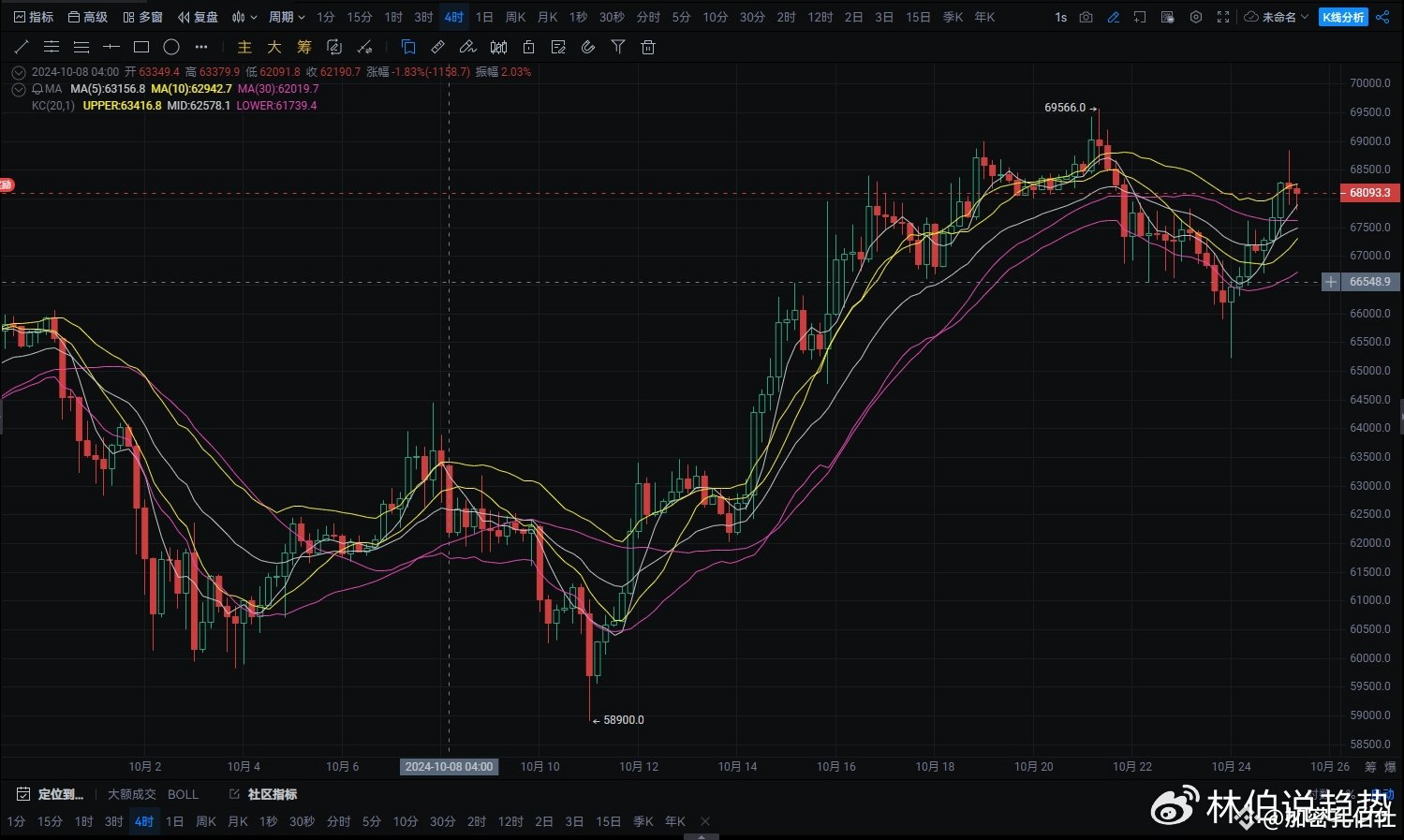Viewport: 1404px width, 840px height.
Task: Click the K线分析 button
Action: click(1344, 17)
